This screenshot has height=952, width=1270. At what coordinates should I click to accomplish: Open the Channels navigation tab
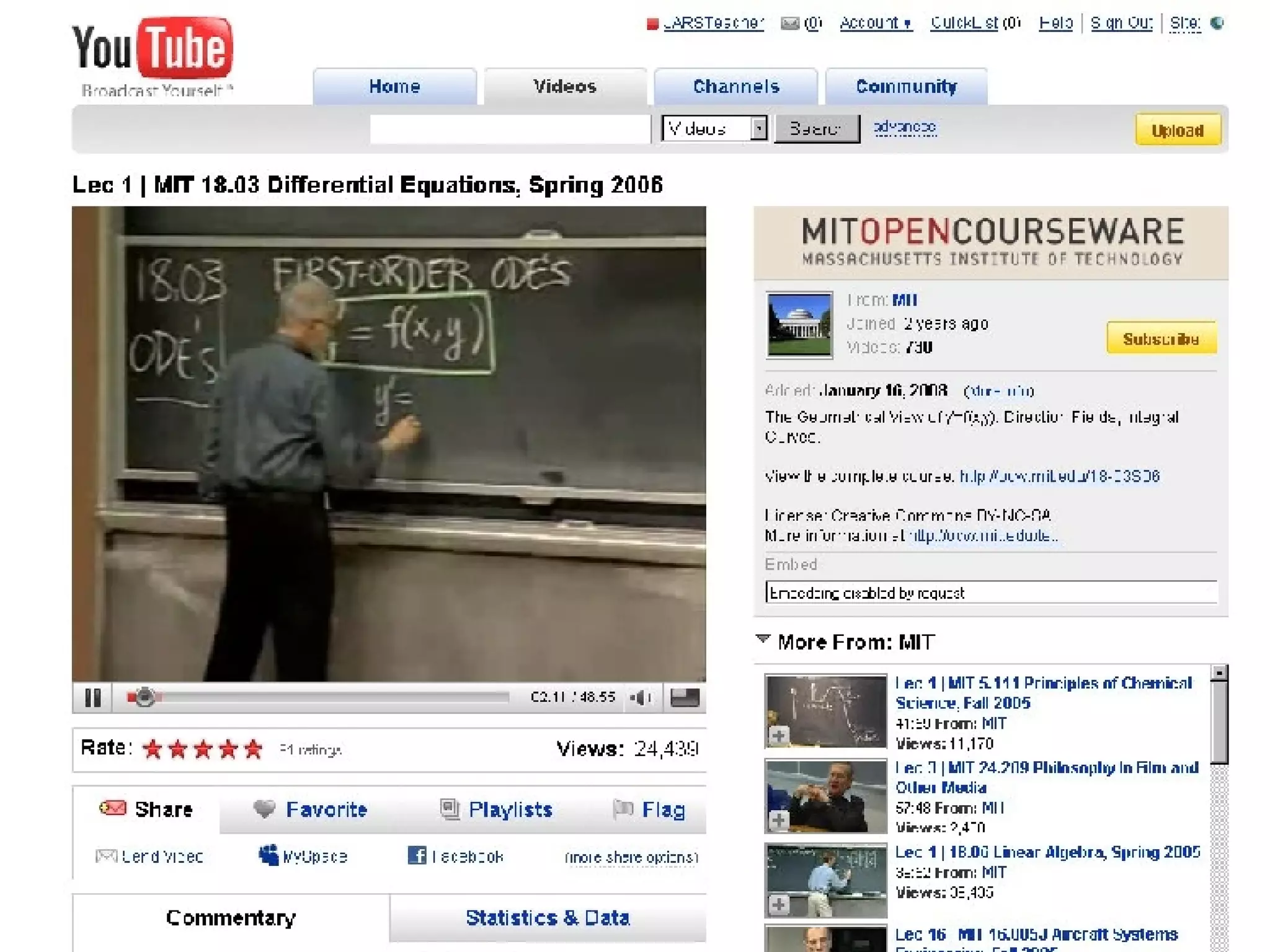pos(735,87)
